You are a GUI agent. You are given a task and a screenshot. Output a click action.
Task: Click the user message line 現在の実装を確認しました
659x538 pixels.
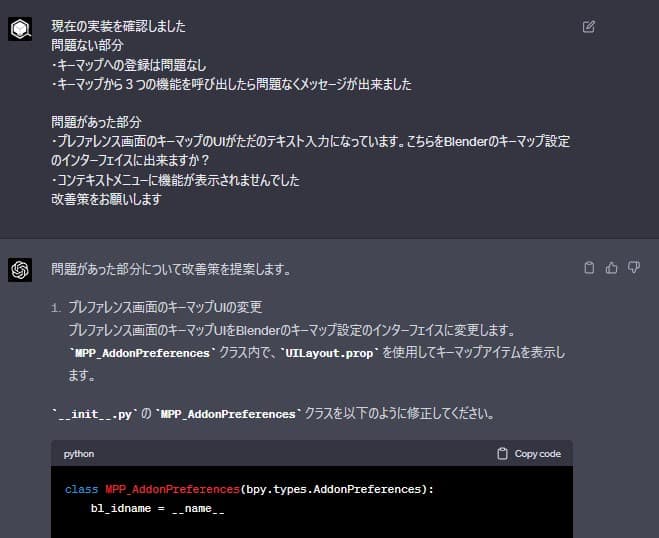(118, 26)
